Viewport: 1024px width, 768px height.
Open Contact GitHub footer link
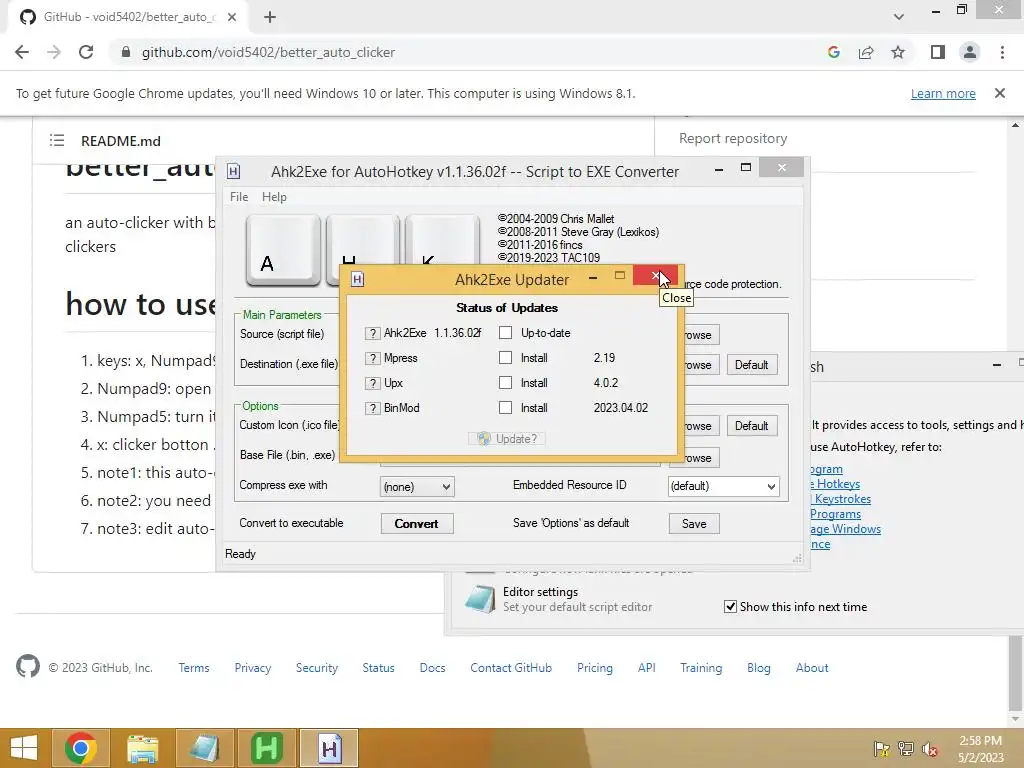511,667
